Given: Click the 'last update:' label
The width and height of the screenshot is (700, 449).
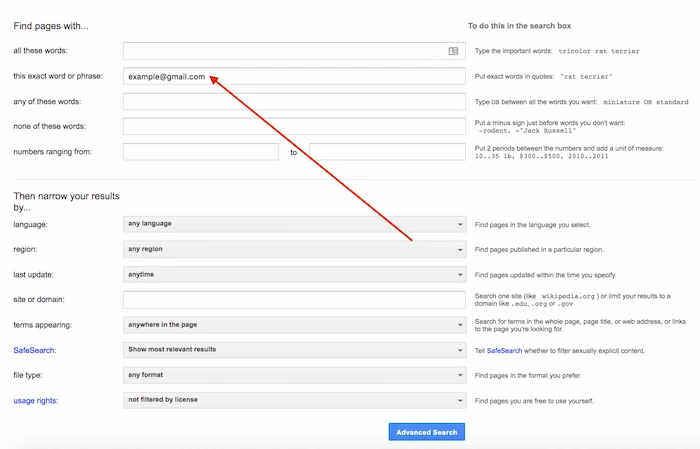Looking at the screenshot, I should 33,274.
